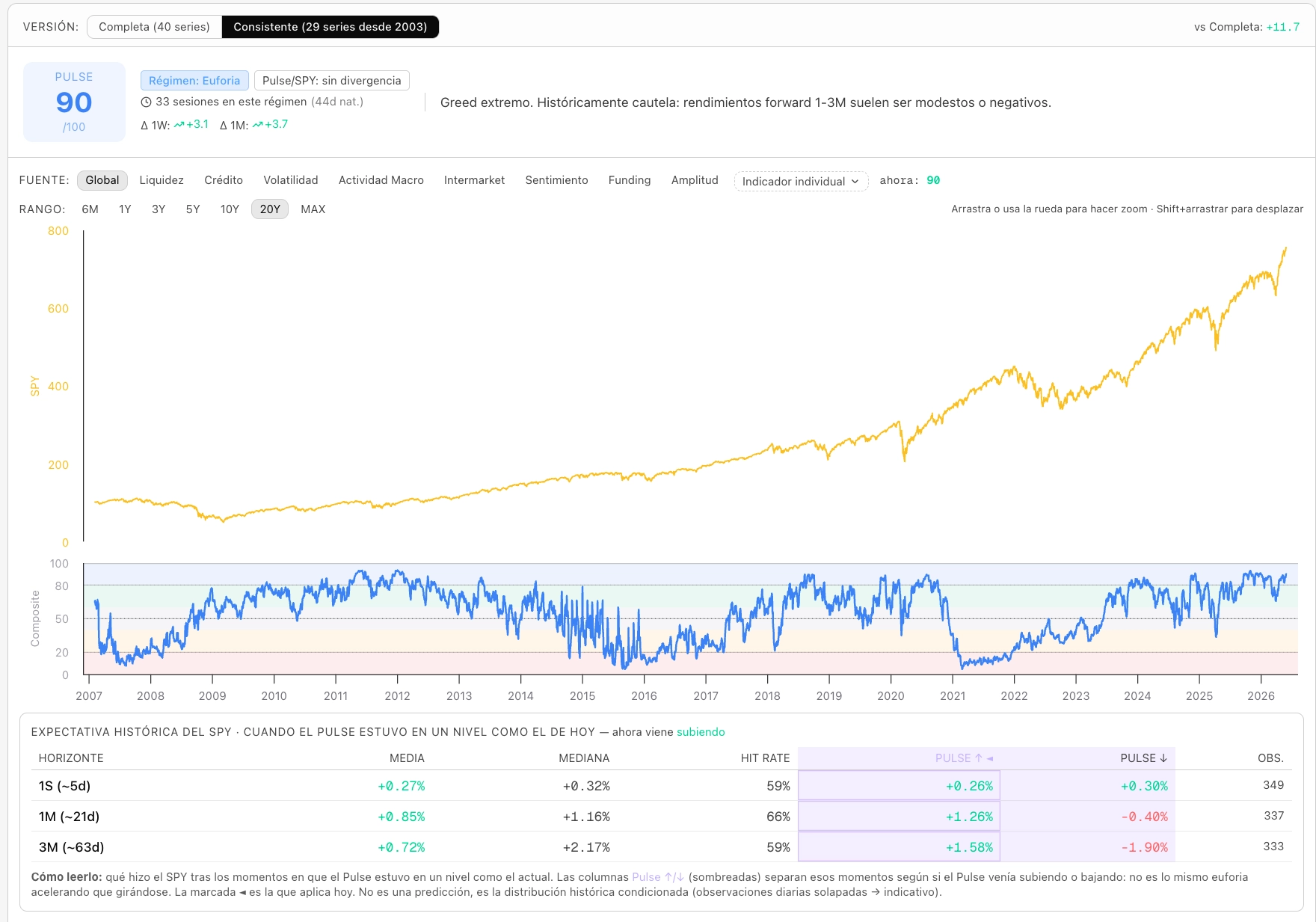
Task: Click the Pulse/SPY: sin divergencia badge
Action: (332, 81)
